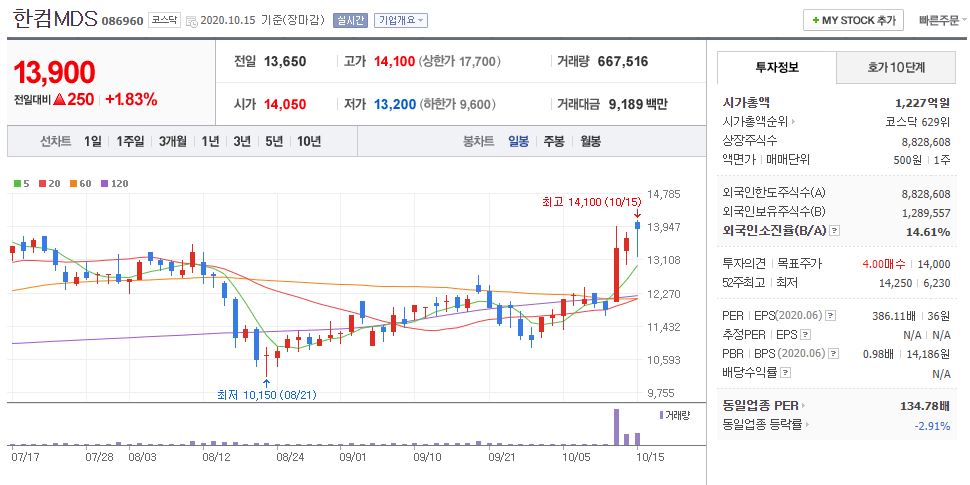Click the tallest volume bar near 10/15
The width and height of the screenshot is (970, 485).
616,427
